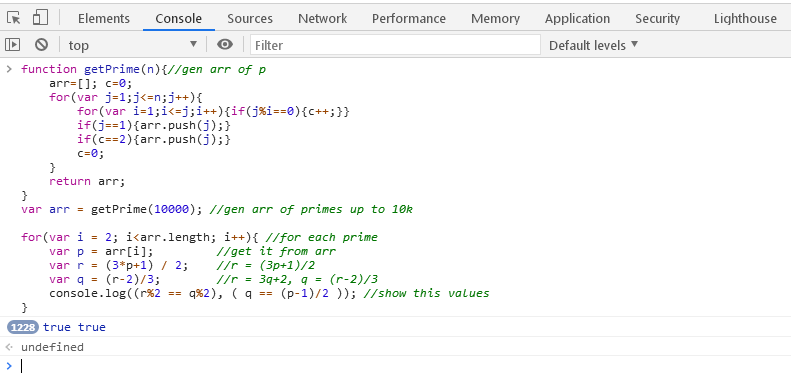Screen dimensions: 791x385
Task: Open the Sources tab
Action: click(x=250, y=19)
